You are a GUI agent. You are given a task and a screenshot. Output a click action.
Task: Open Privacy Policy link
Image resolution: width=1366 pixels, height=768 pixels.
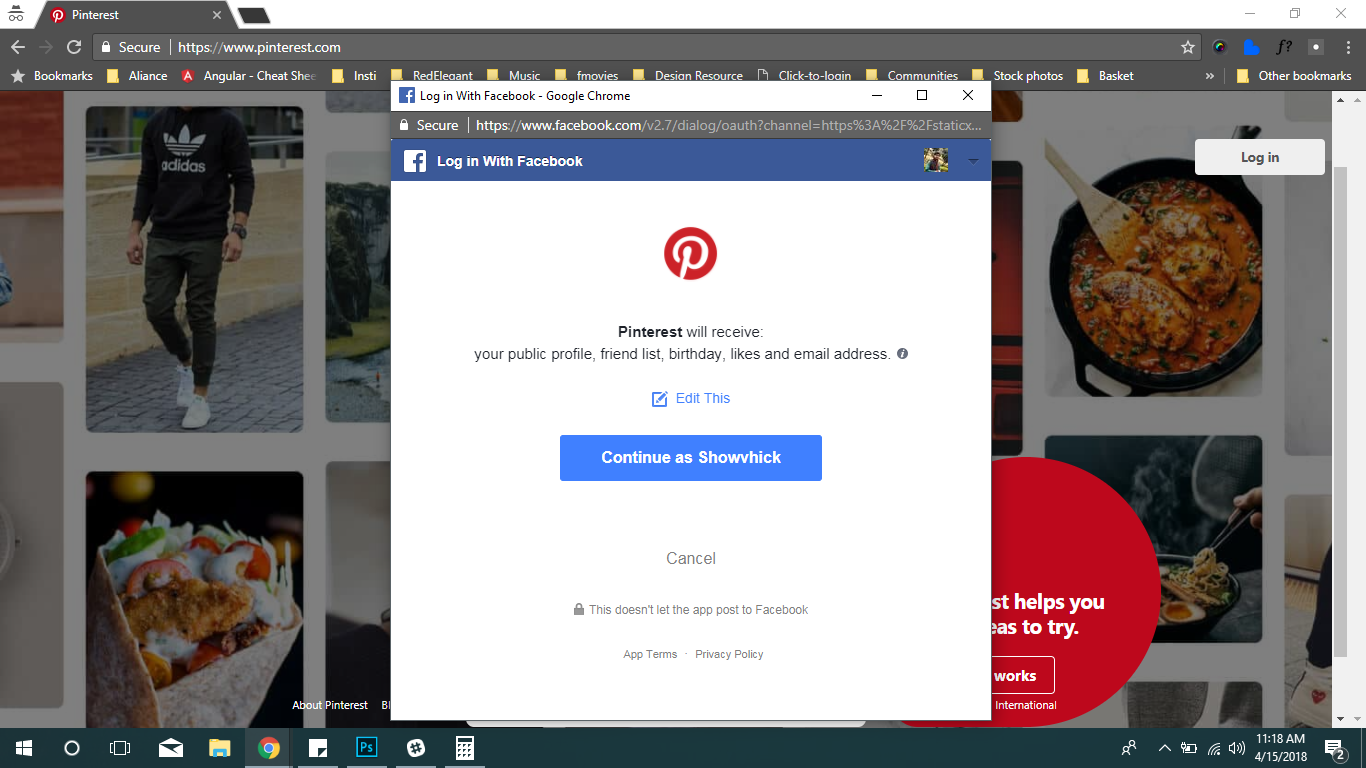coord(729,654)
